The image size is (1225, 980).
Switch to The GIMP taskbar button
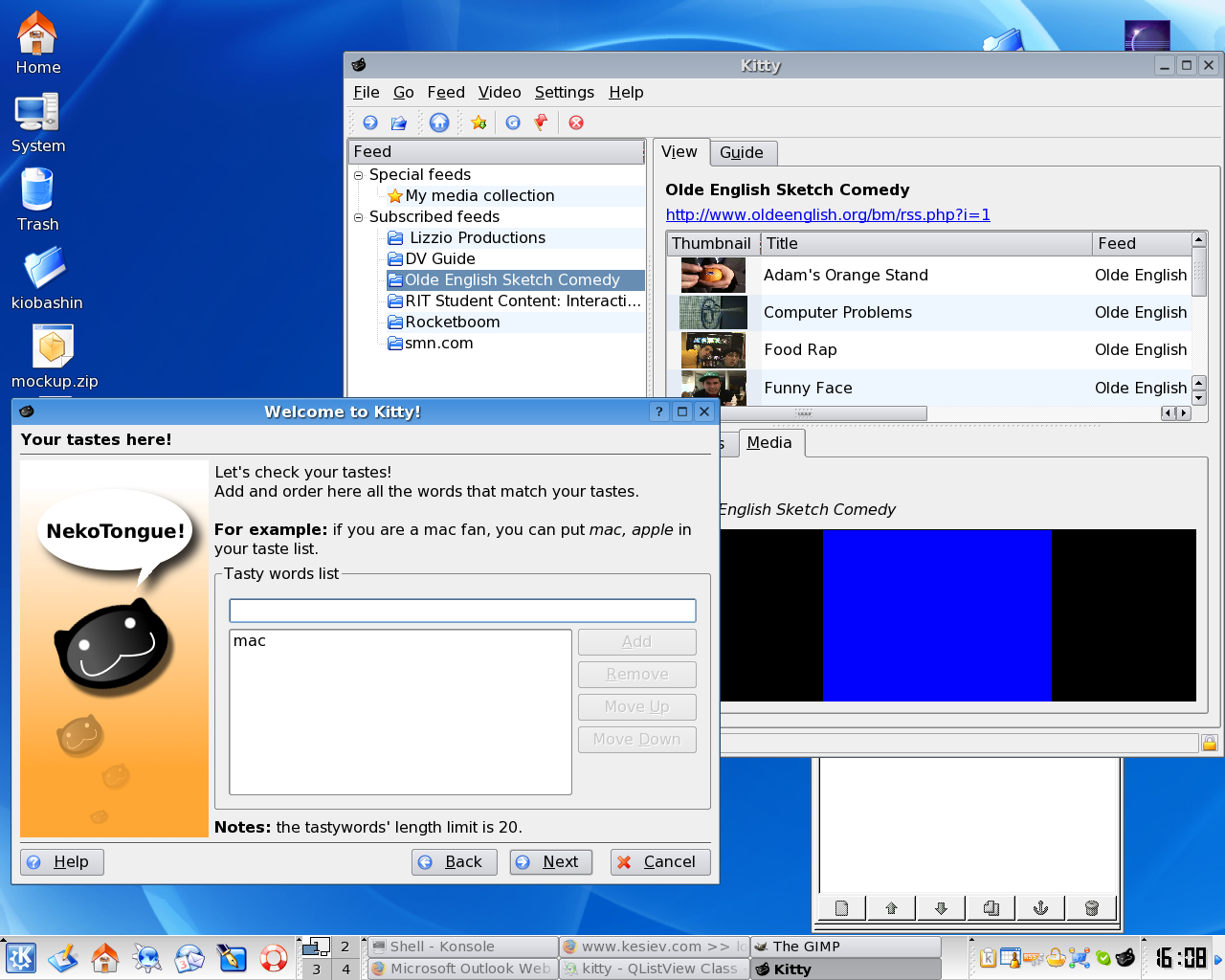tap(846, 947)
